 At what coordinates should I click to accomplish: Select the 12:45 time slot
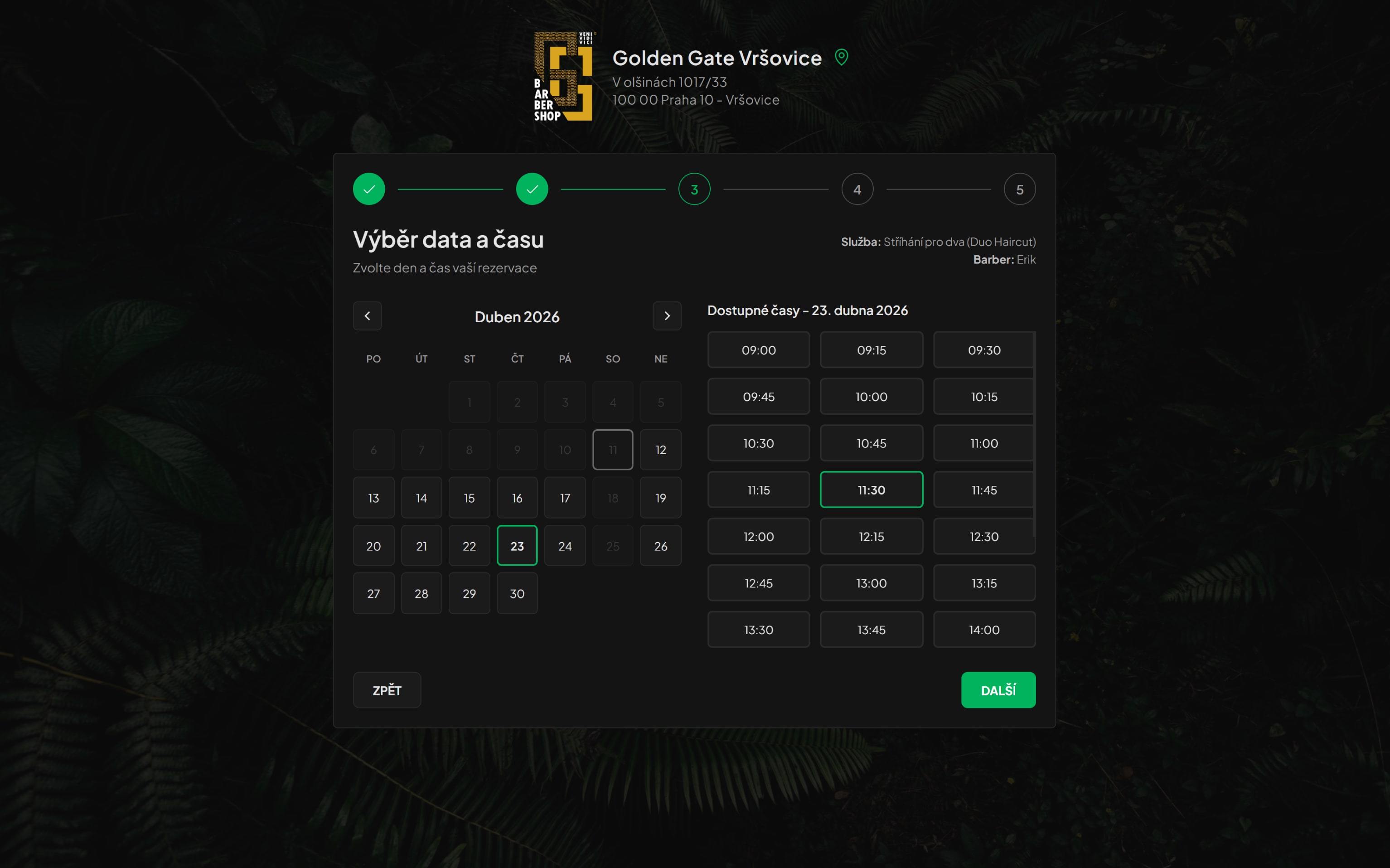pyautogui.click(x=758, y=583)
